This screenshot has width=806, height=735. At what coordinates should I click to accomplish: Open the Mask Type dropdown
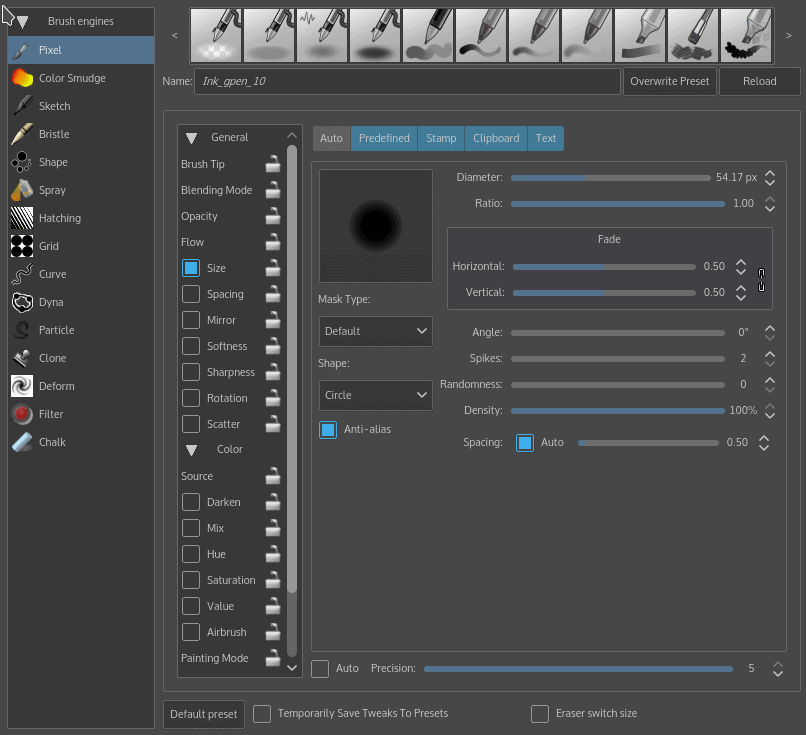coord(376,331)
